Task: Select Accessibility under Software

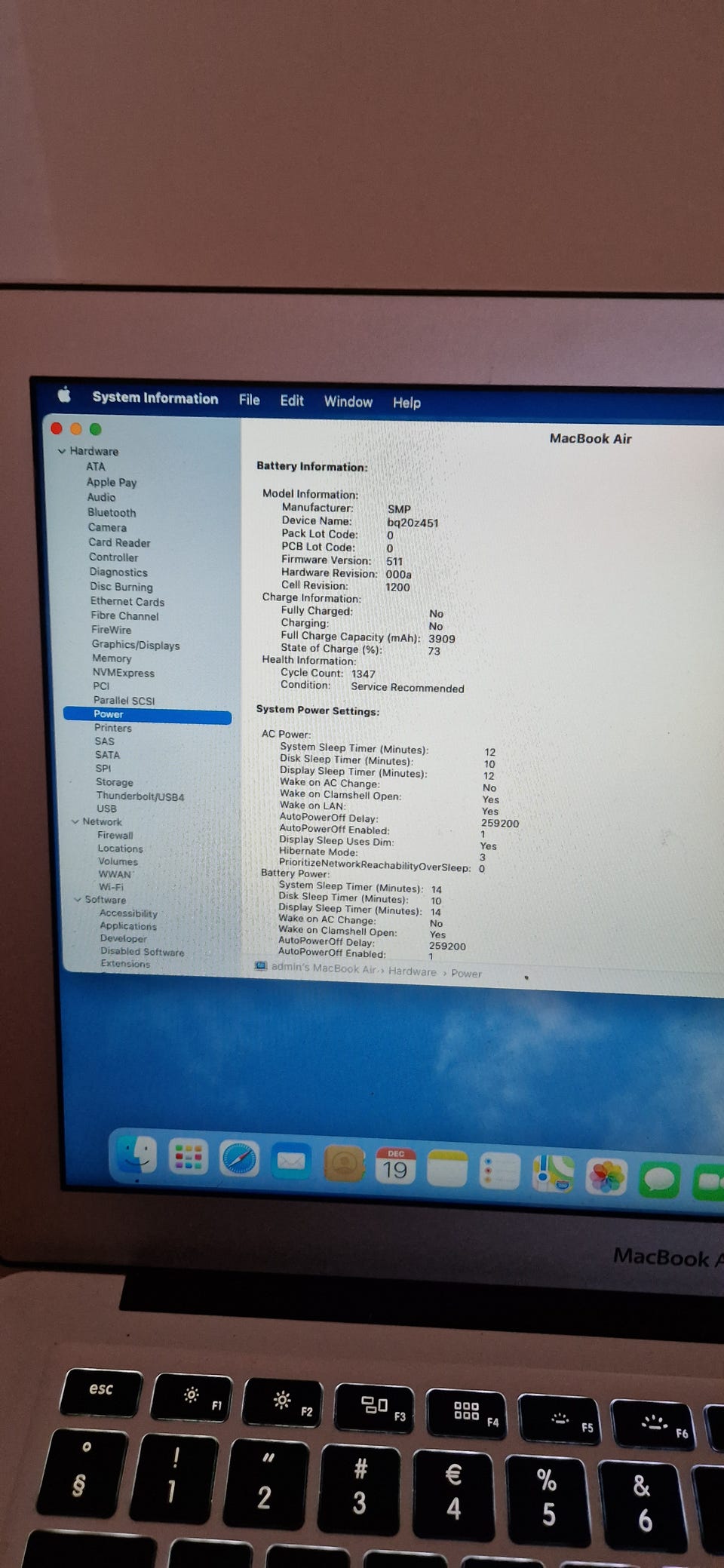Action: point(128,913)
